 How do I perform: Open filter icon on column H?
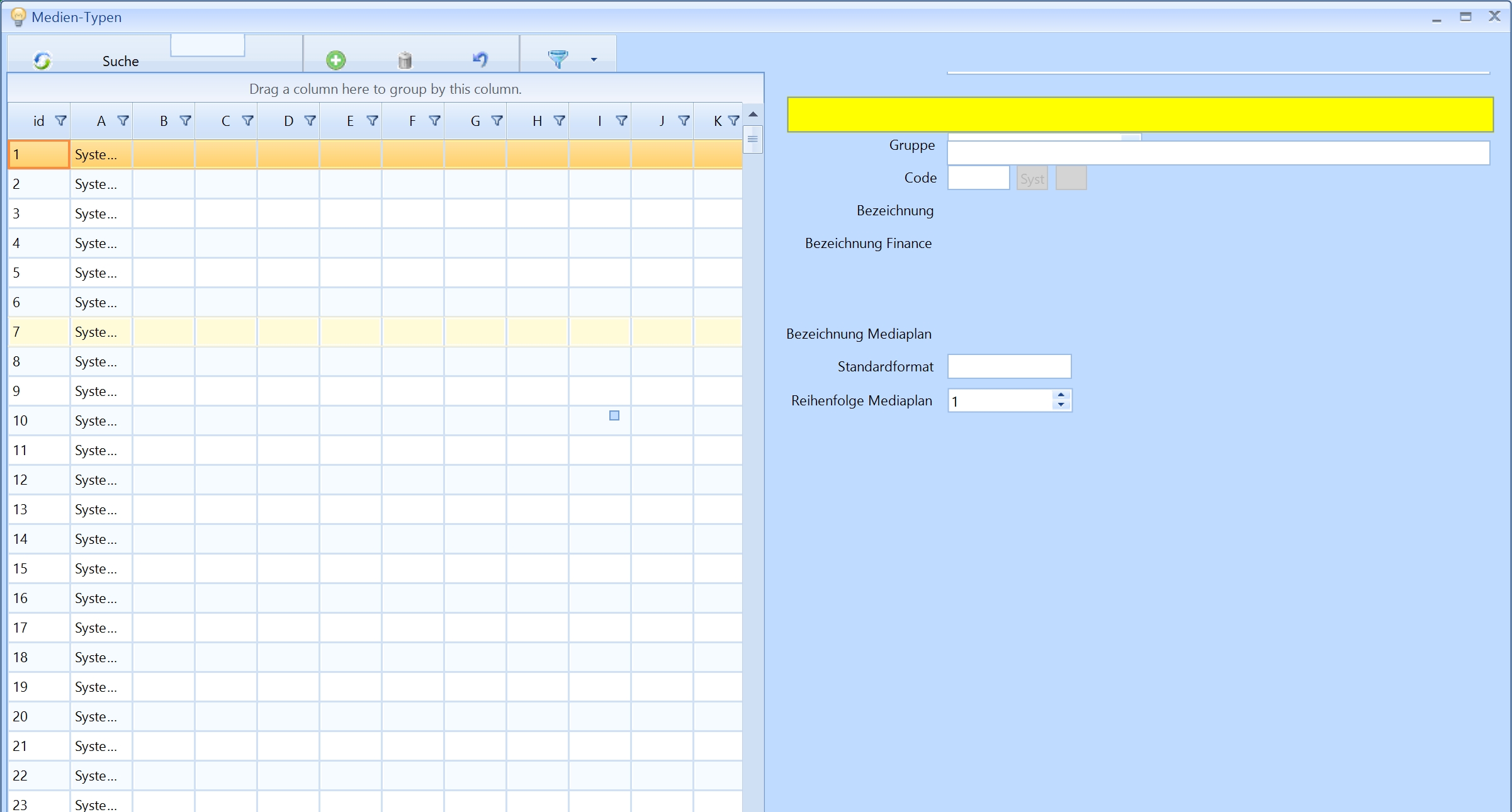[x=559, y=120]
